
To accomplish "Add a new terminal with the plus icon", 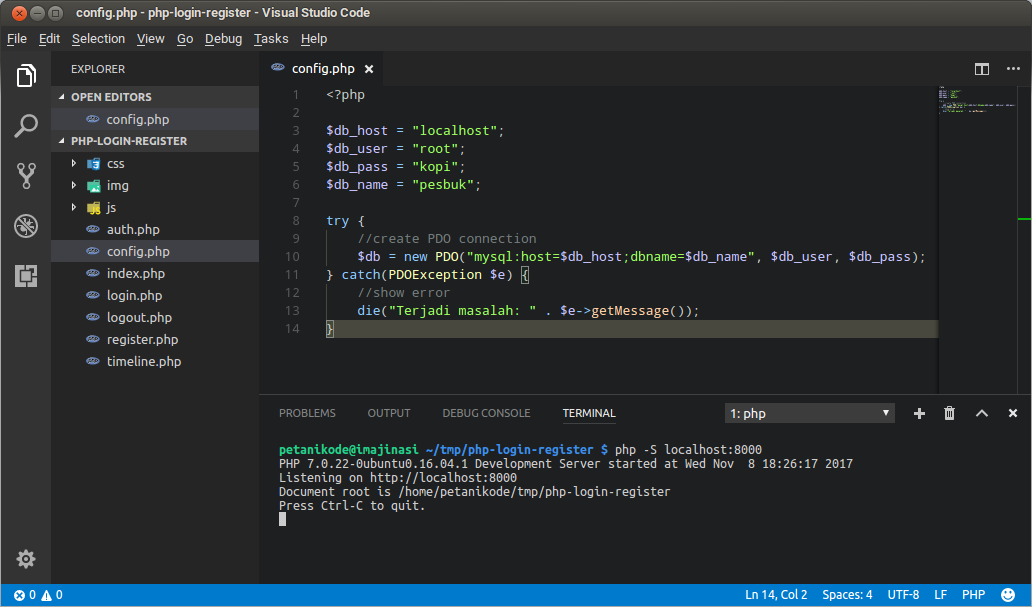I will (x=919, y=412).
